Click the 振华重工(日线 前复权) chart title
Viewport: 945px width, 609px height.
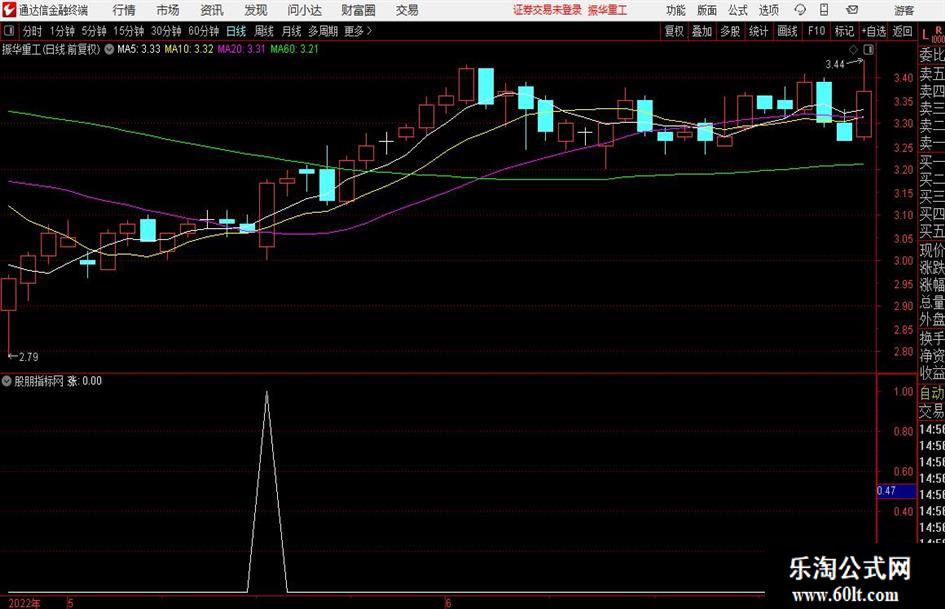51,49
